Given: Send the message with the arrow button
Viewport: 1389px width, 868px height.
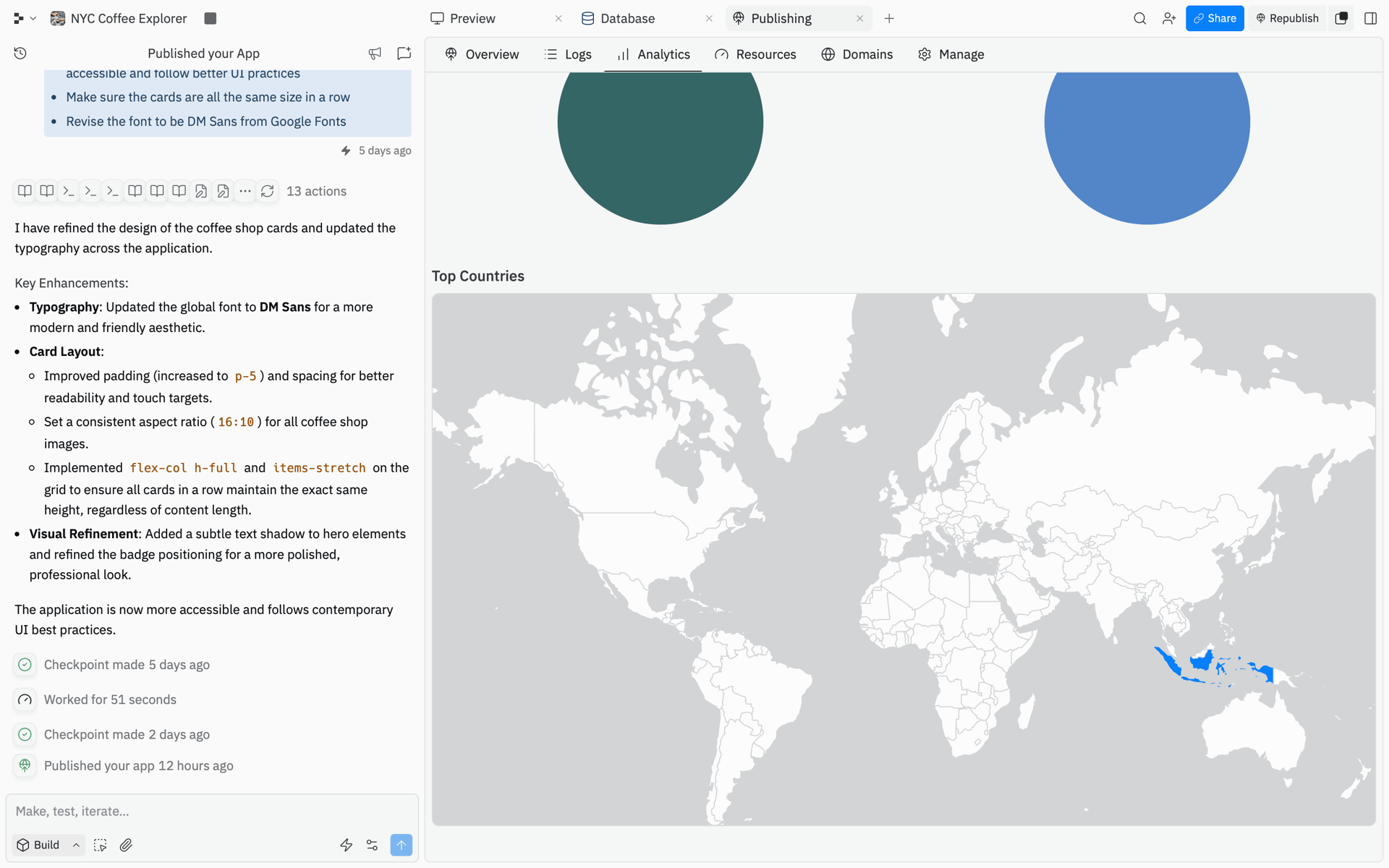Looking at the screenshot, I should (402, 845).
